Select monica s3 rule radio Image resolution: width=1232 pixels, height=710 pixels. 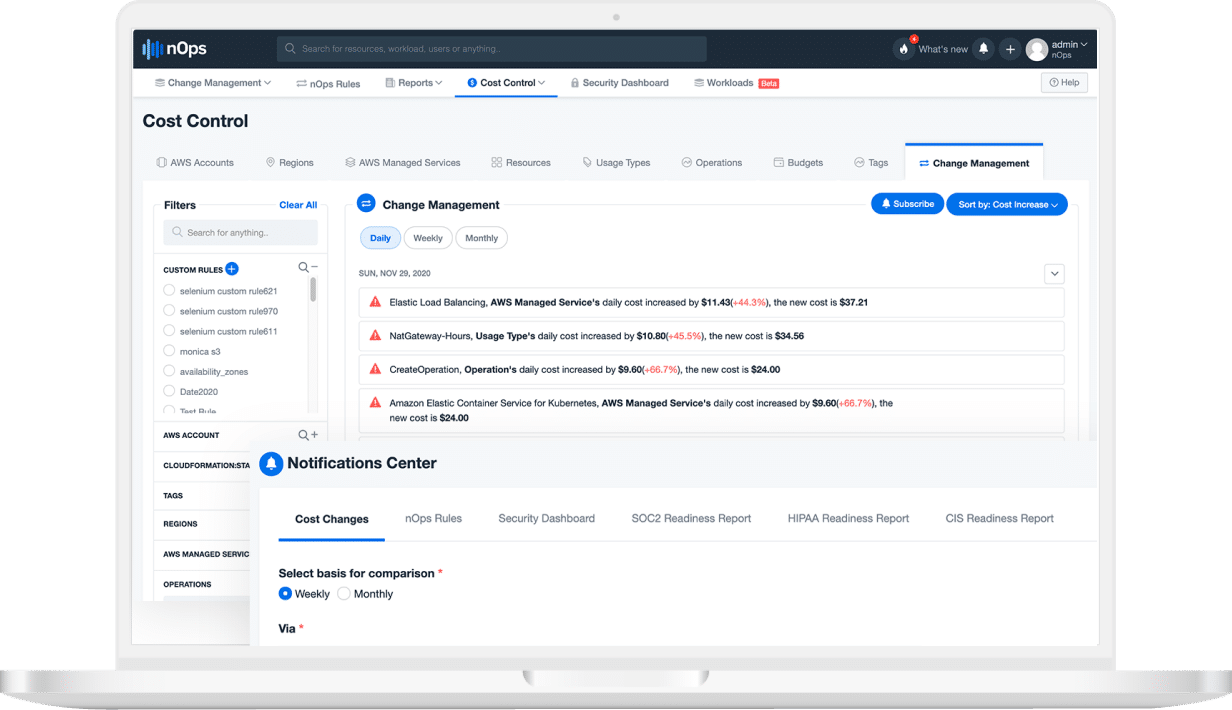(169, 351)
